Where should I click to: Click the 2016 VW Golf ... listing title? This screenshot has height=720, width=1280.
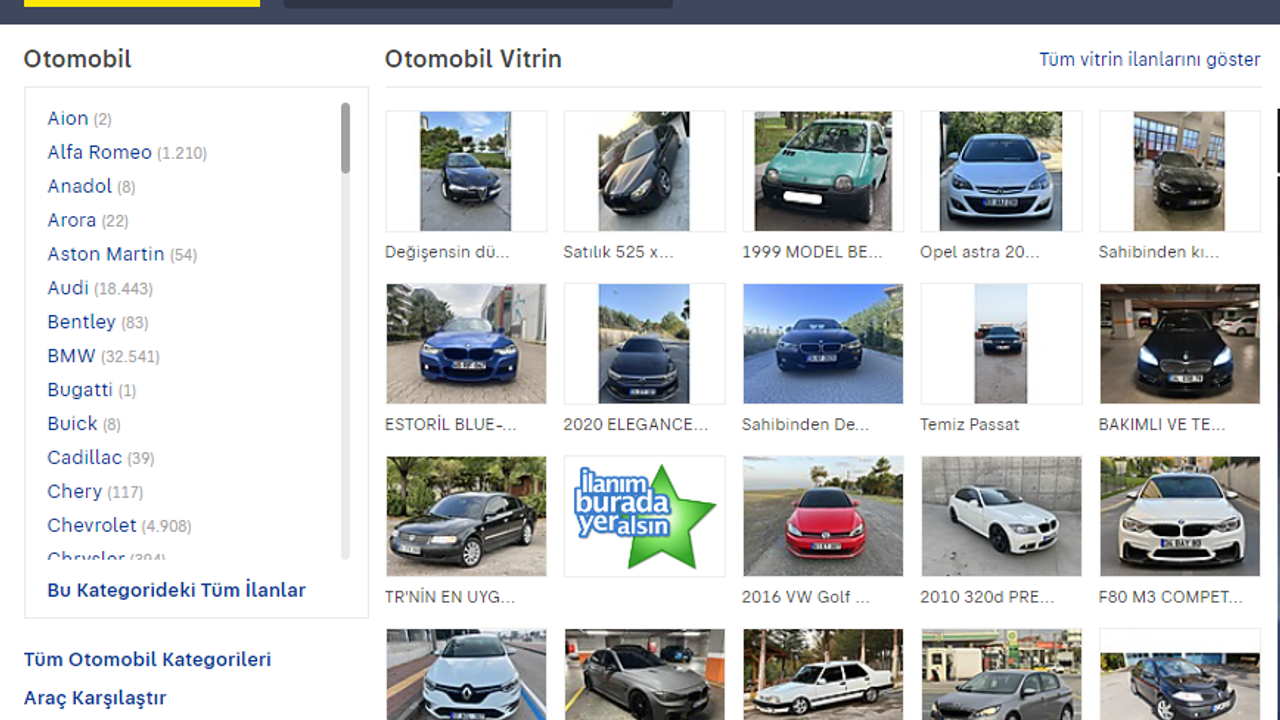pos(806,597)
